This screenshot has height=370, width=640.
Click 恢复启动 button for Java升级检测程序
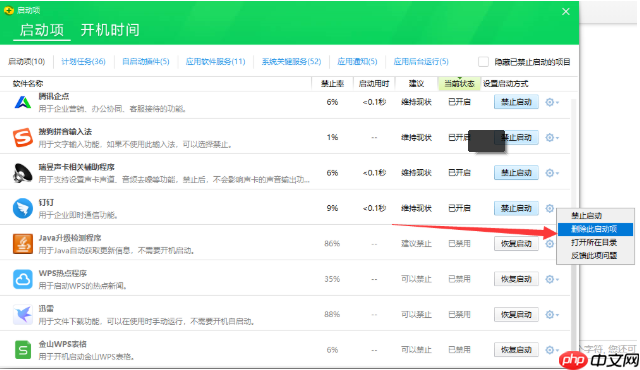(x=516, y=244)
